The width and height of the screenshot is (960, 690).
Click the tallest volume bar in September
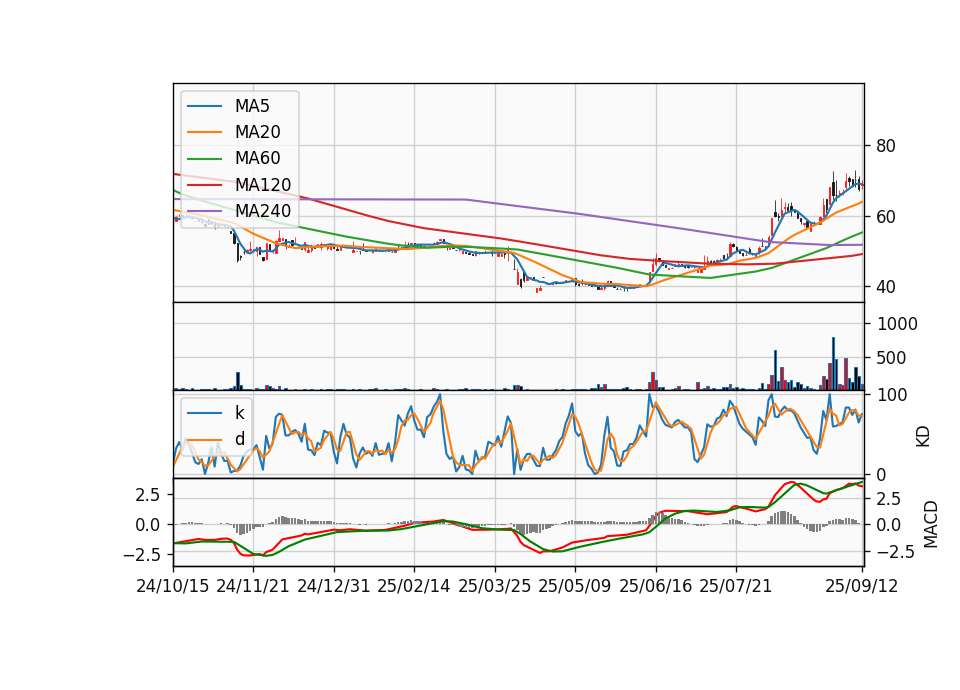[x=833, y=364]
